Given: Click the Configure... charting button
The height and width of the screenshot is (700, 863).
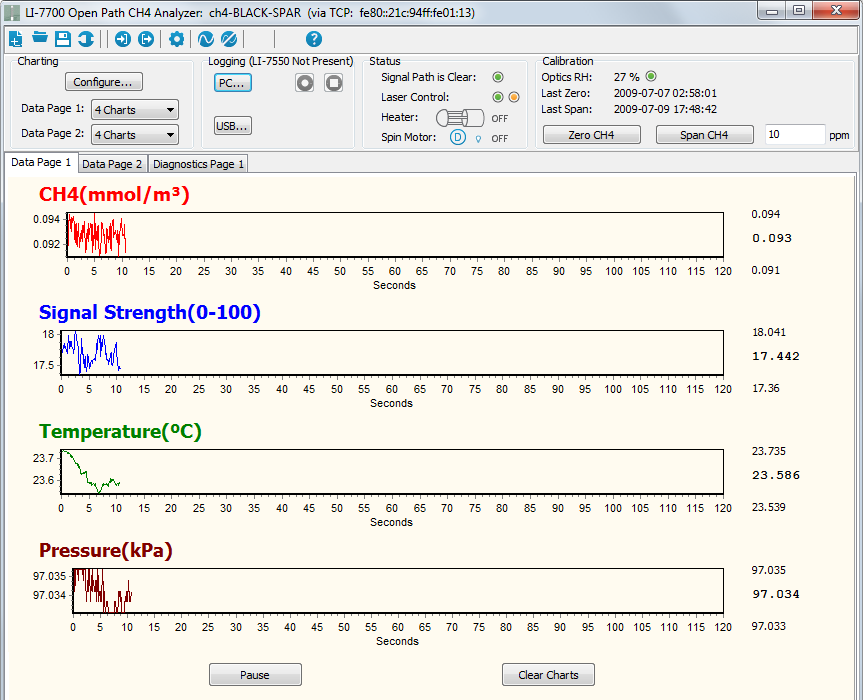Looking at the screenshot, I should click(103, 82).
